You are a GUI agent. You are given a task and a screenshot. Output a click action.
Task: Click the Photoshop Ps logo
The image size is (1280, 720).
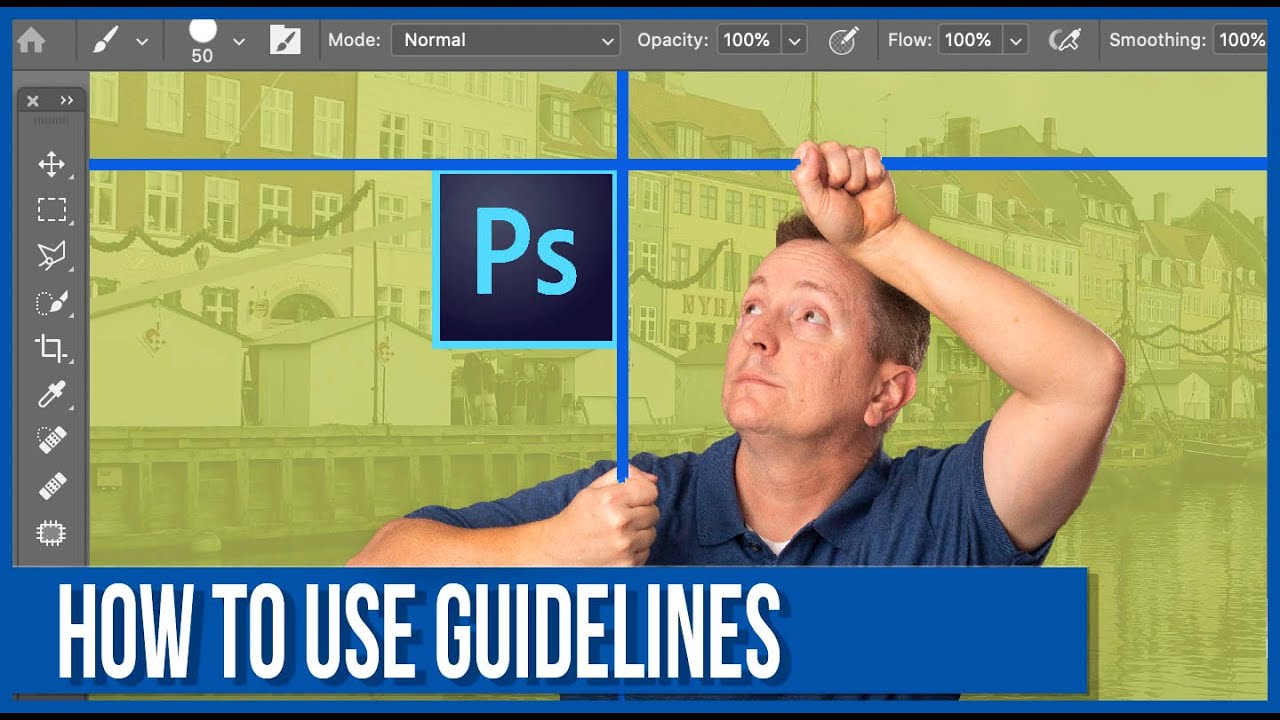point(525,259)
